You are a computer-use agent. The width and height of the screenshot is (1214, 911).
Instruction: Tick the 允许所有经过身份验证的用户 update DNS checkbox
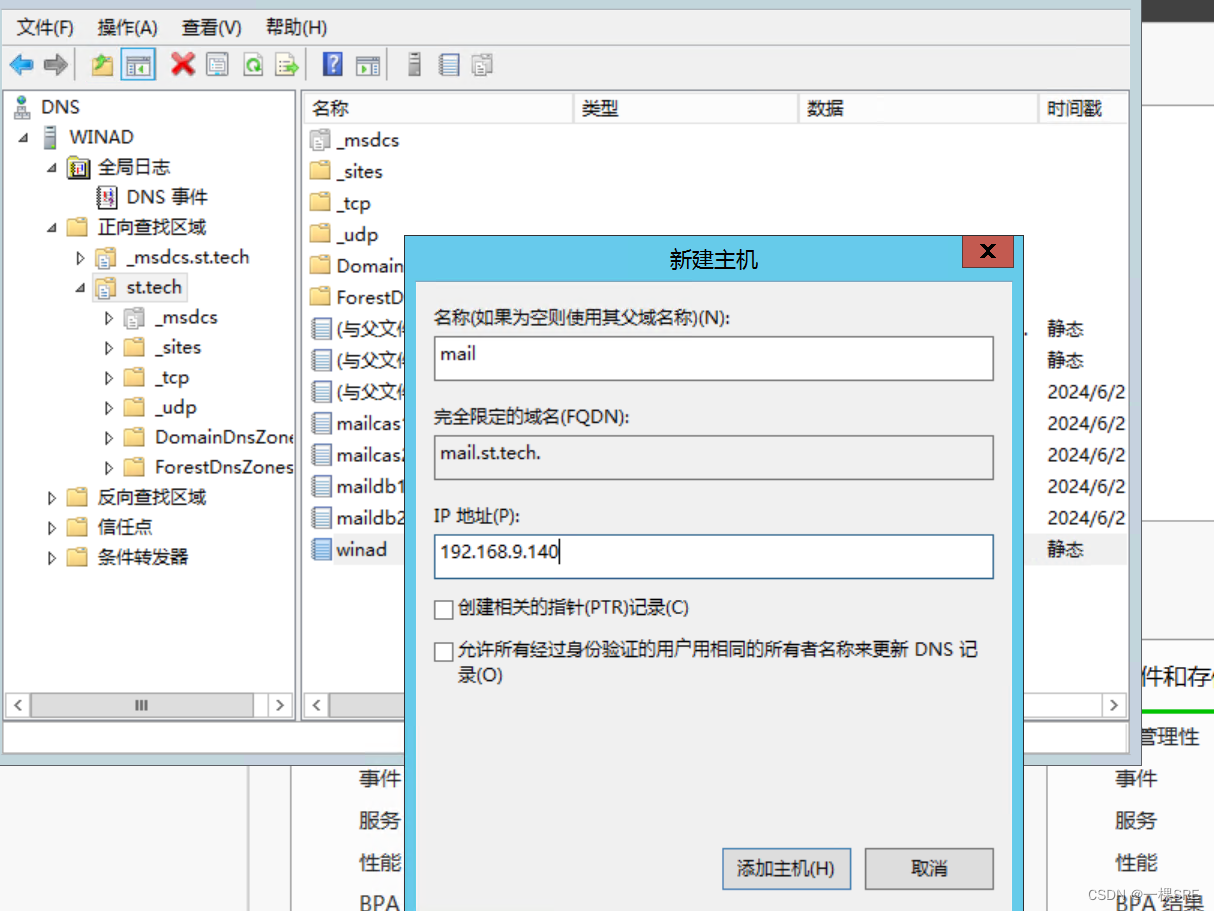coord(444,652)
